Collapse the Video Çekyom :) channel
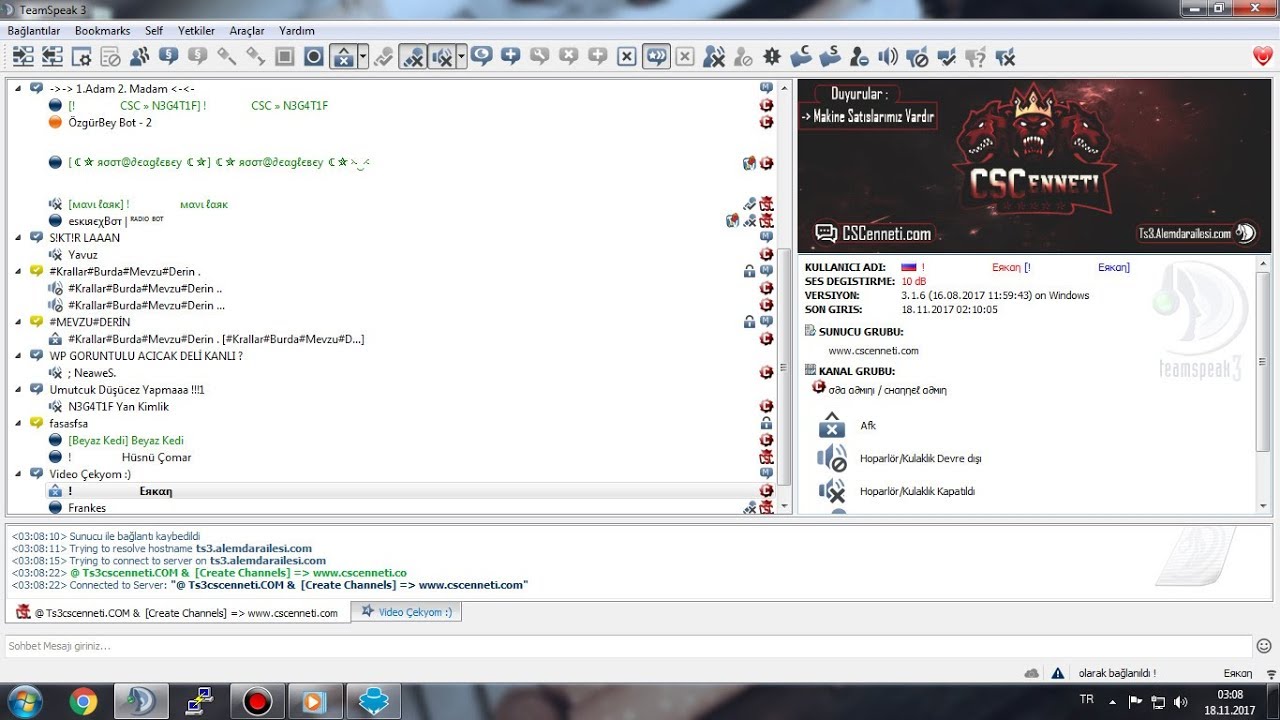Image resolution: width=1280 pixels, height=720 pixels. [18, 474]
